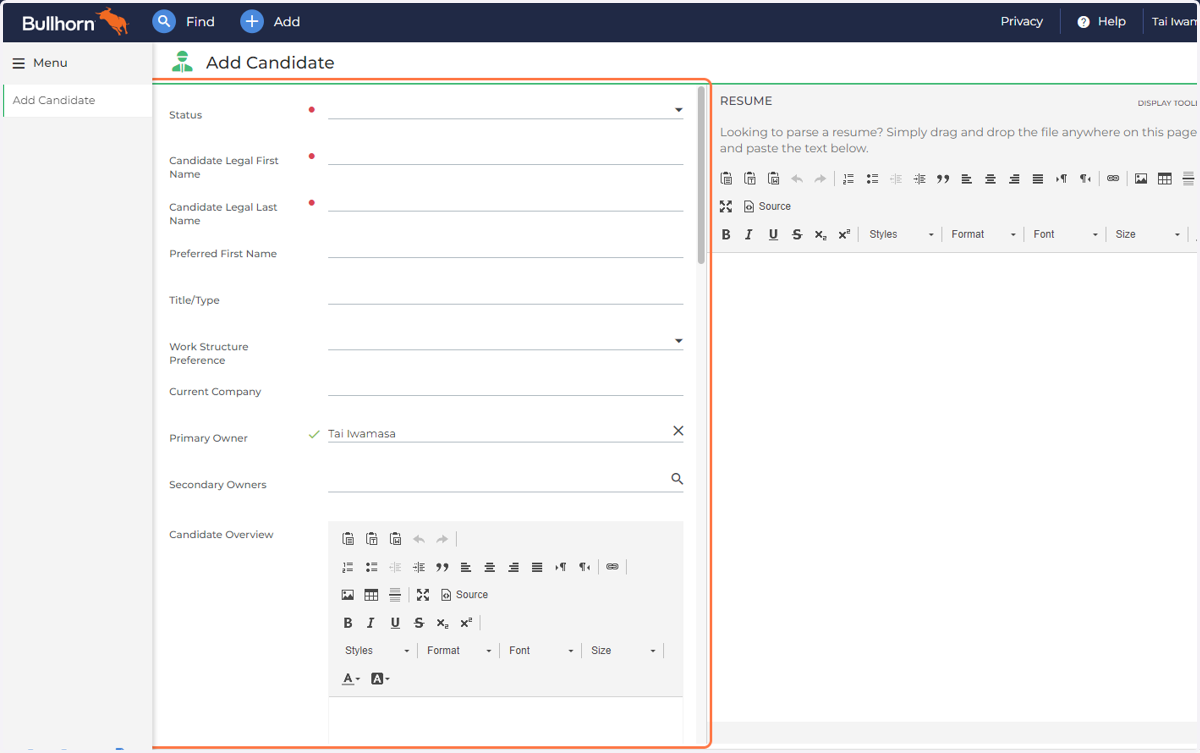Toggle italic in Resume editor
The image size is (1200, 753).
(749, 235)
